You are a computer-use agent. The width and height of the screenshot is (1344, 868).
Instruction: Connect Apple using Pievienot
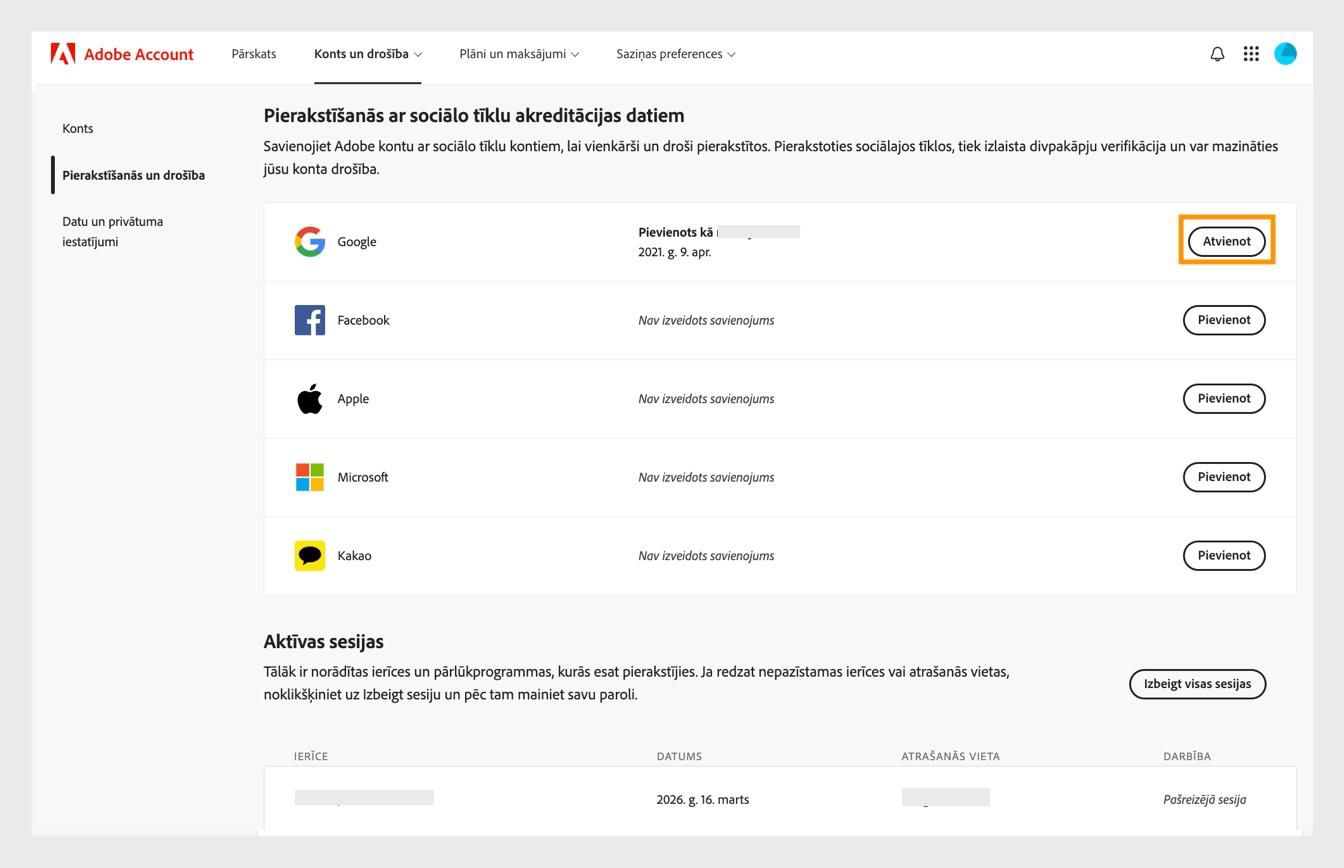[x=1223, y=398]
